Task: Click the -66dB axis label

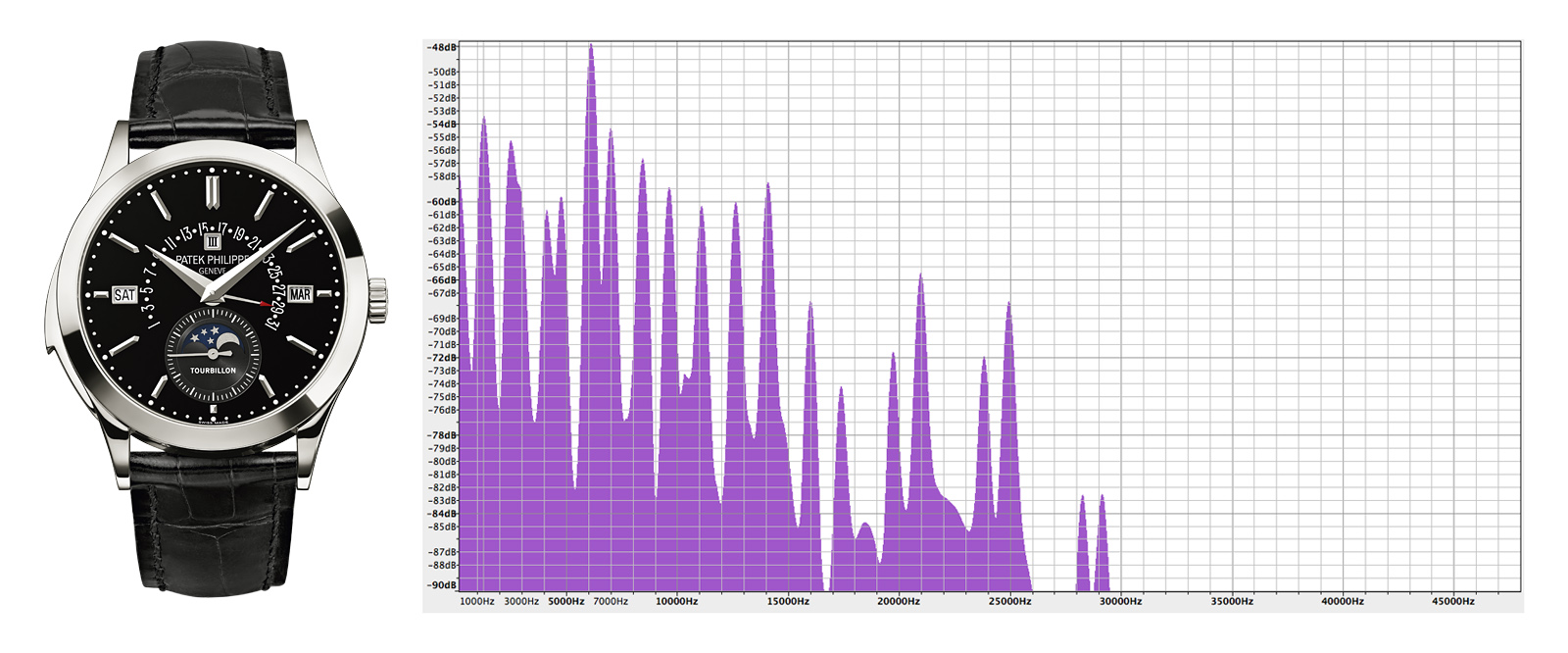Action: 442,279
